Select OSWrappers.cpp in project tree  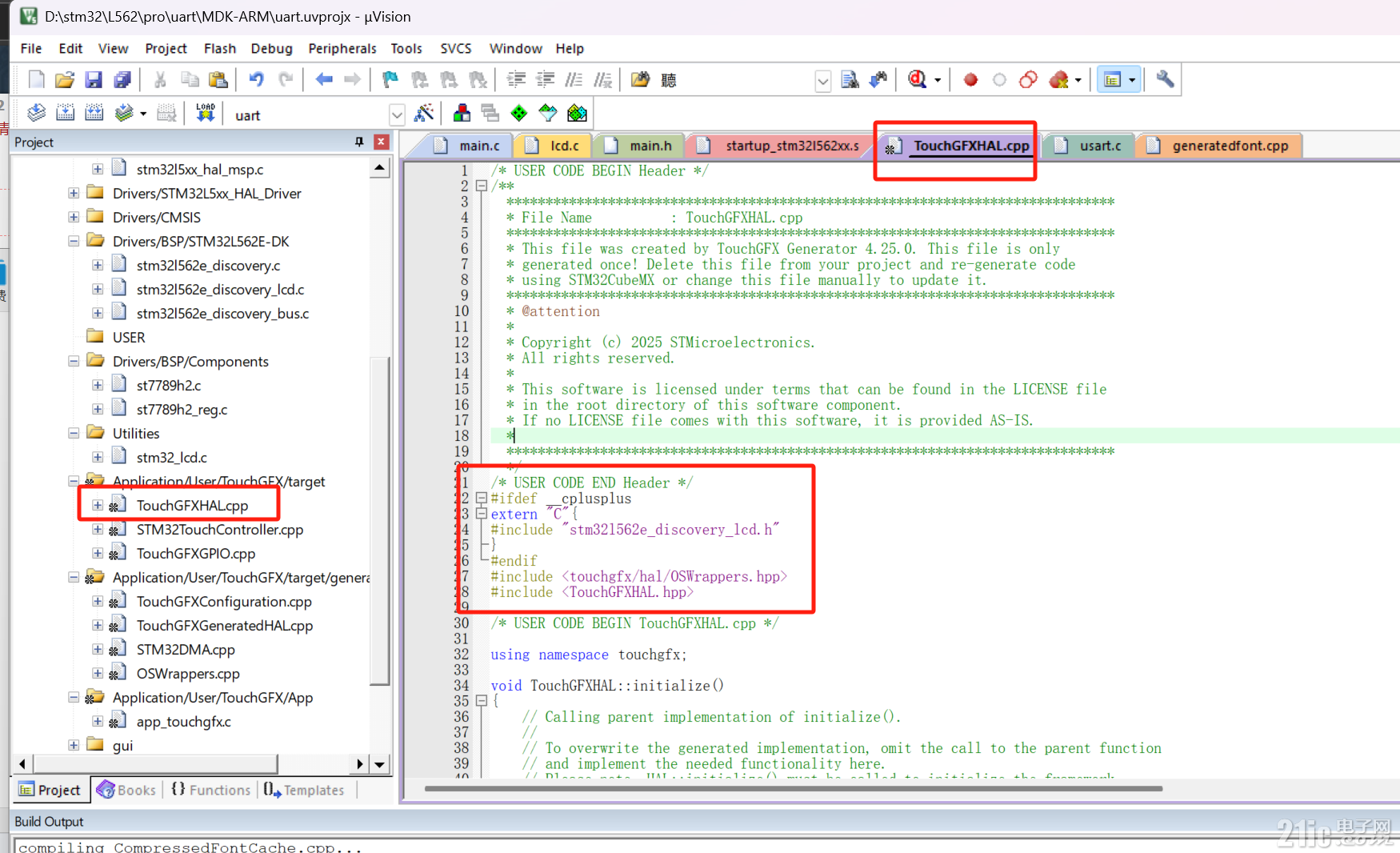(x=188, y=673)
